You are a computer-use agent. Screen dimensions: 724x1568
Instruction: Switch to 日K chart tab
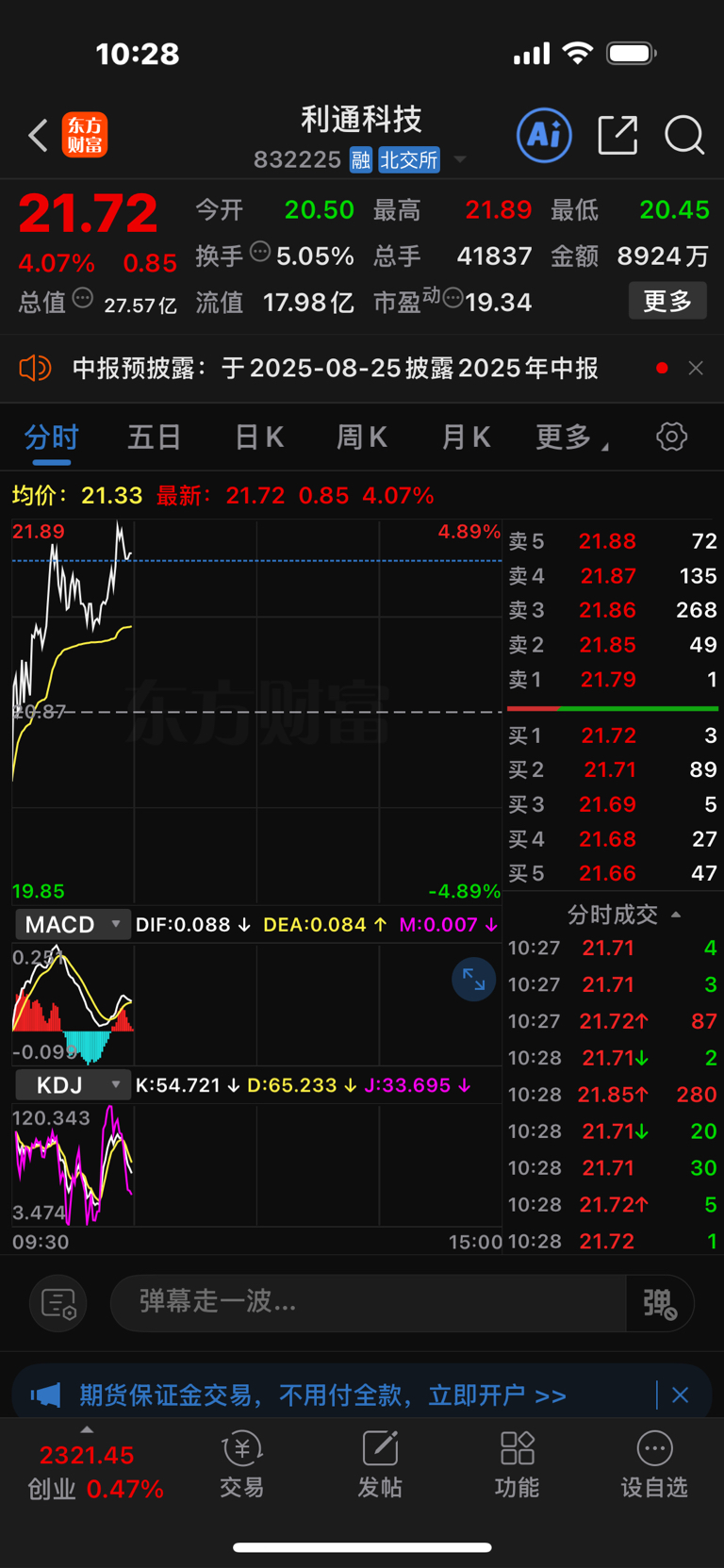tap(258, 437)
